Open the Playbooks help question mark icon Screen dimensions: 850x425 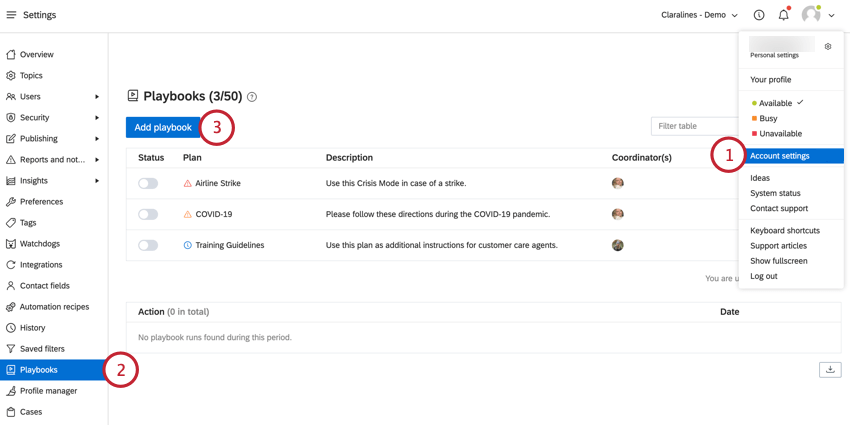(252, 97)
